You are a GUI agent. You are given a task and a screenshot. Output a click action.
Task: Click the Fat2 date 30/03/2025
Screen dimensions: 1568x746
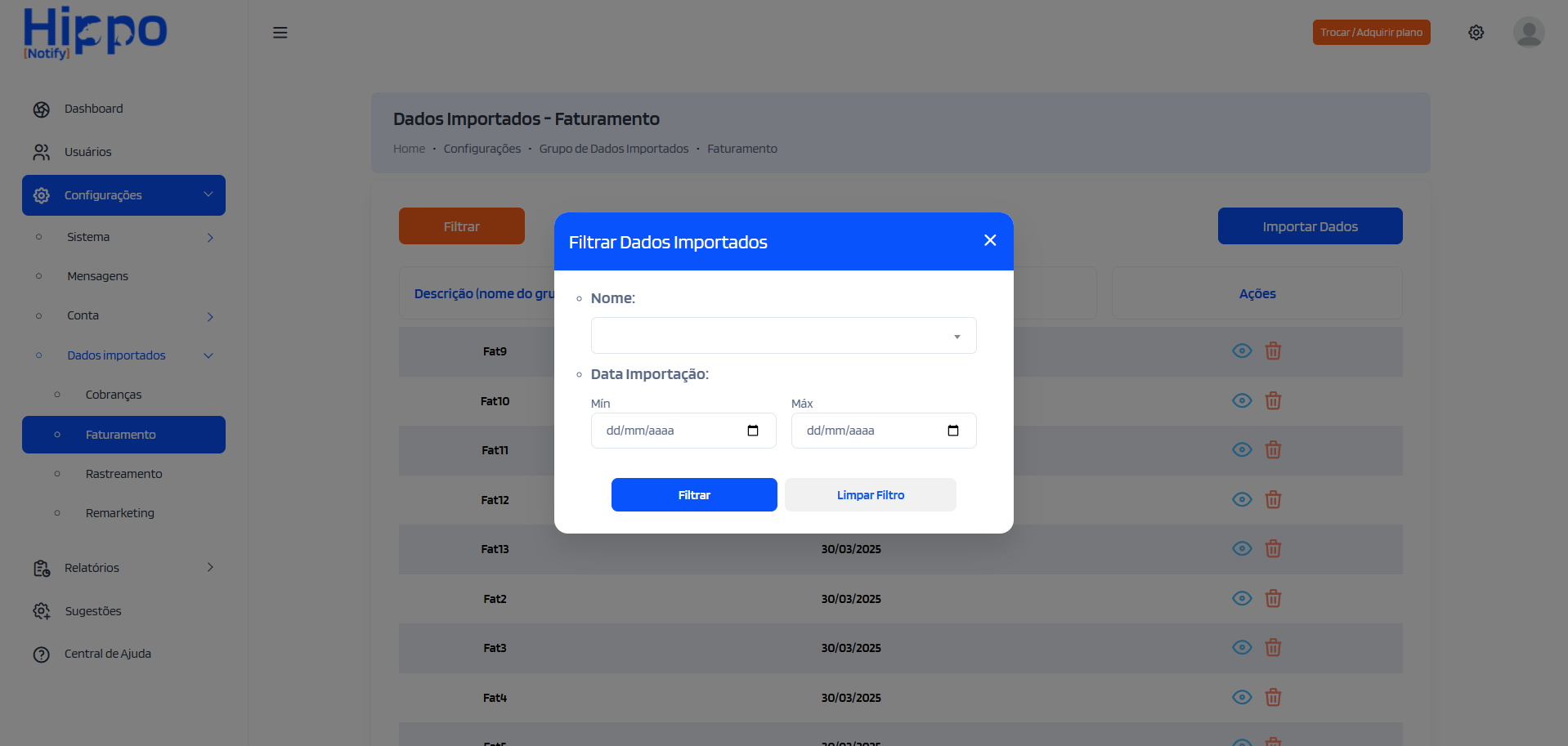pyautogui.click(x=851, y=599)
